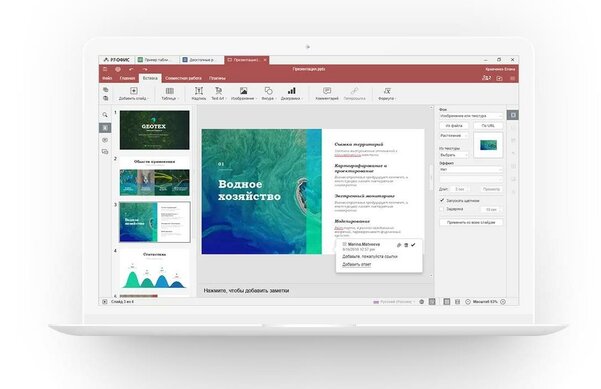Click the Paste icon below Copy
This screenshot has width=601, height=389.
(106, 98)
